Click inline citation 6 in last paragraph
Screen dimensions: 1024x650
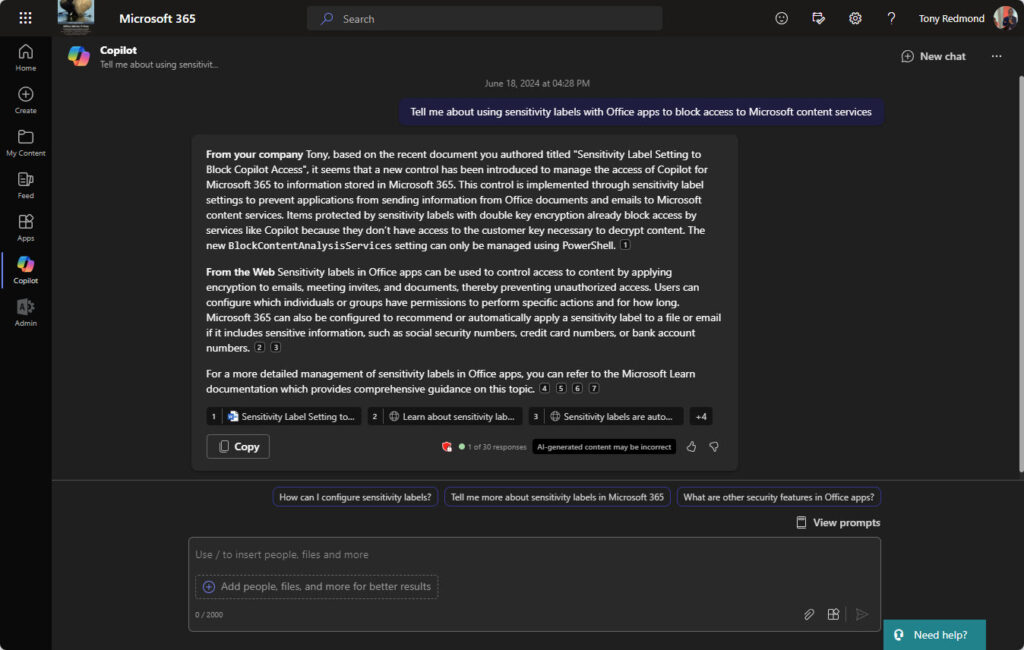click(577, 389)
